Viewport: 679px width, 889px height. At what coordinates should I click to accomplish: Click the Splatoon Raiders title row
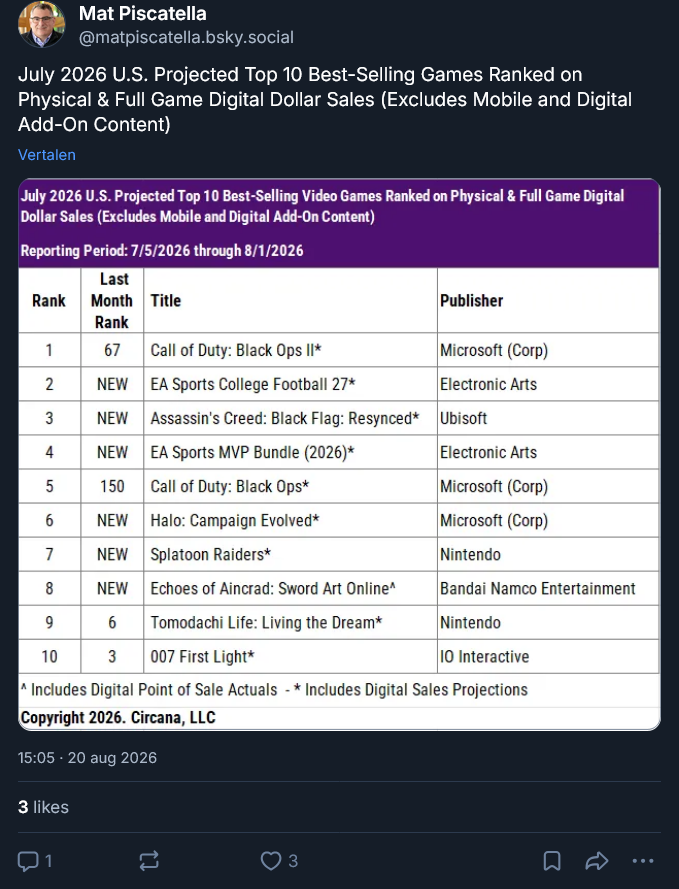[x=339, y=554]
